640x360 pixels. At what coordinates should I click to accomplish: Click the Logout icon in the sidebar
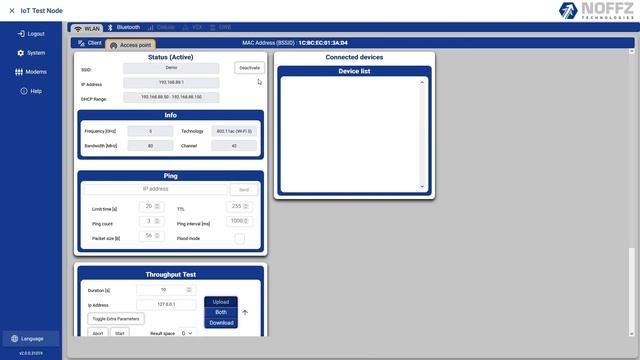pyautogui.click(x=21, y=34)
